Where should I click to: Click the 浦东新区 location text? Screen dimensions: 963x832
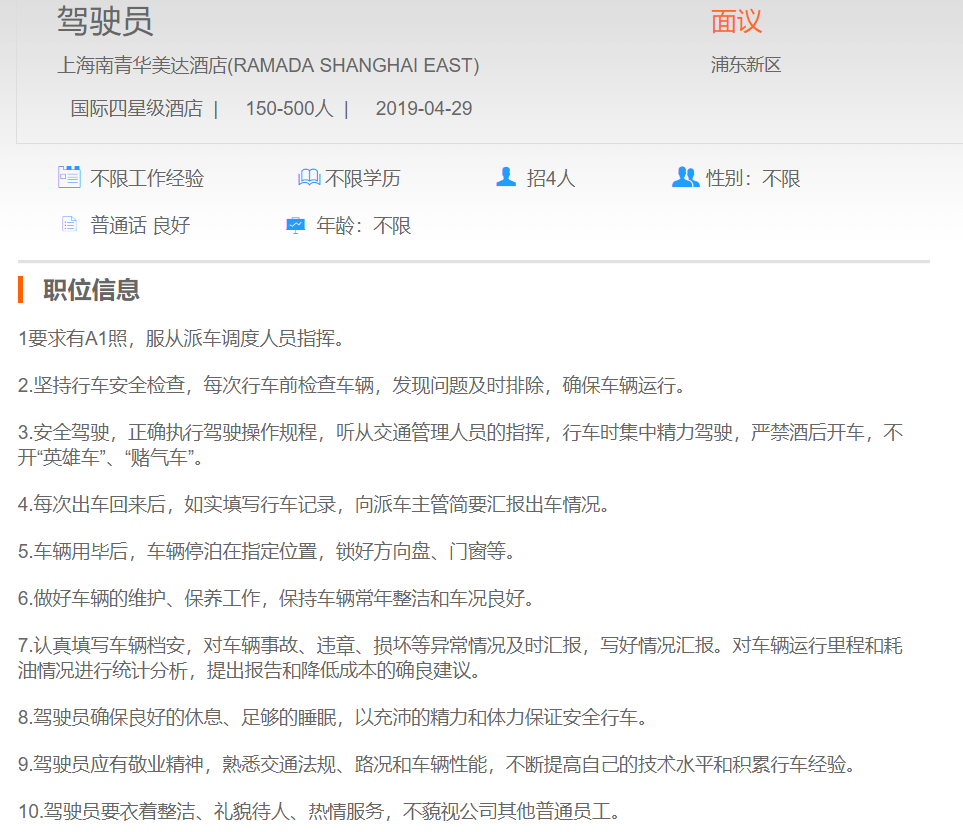pos(745,66)
